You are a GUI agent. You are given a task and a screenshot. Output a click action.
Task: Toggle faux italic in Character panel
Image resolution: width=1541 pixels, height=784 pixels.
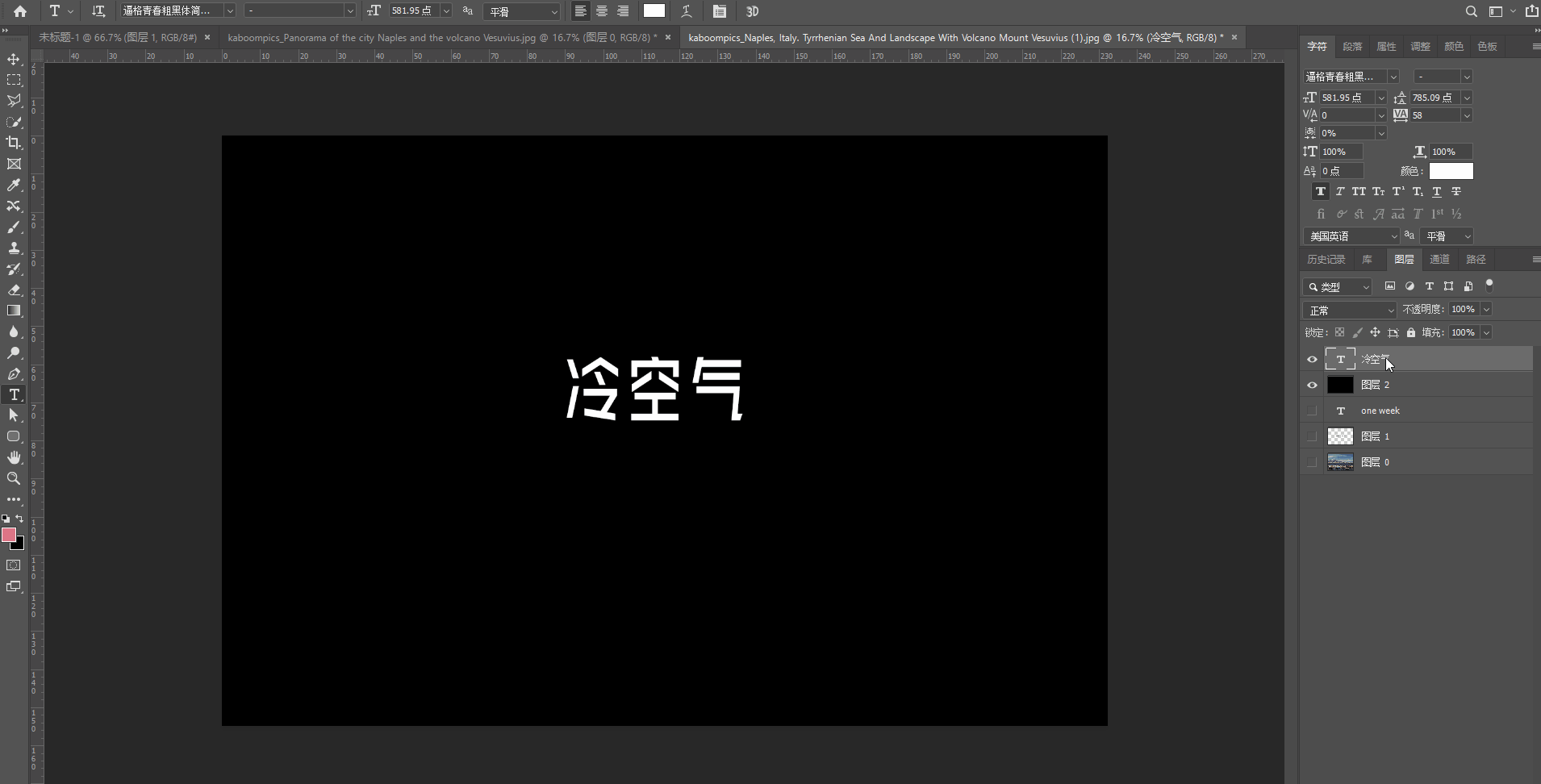tap(1339, 192)
